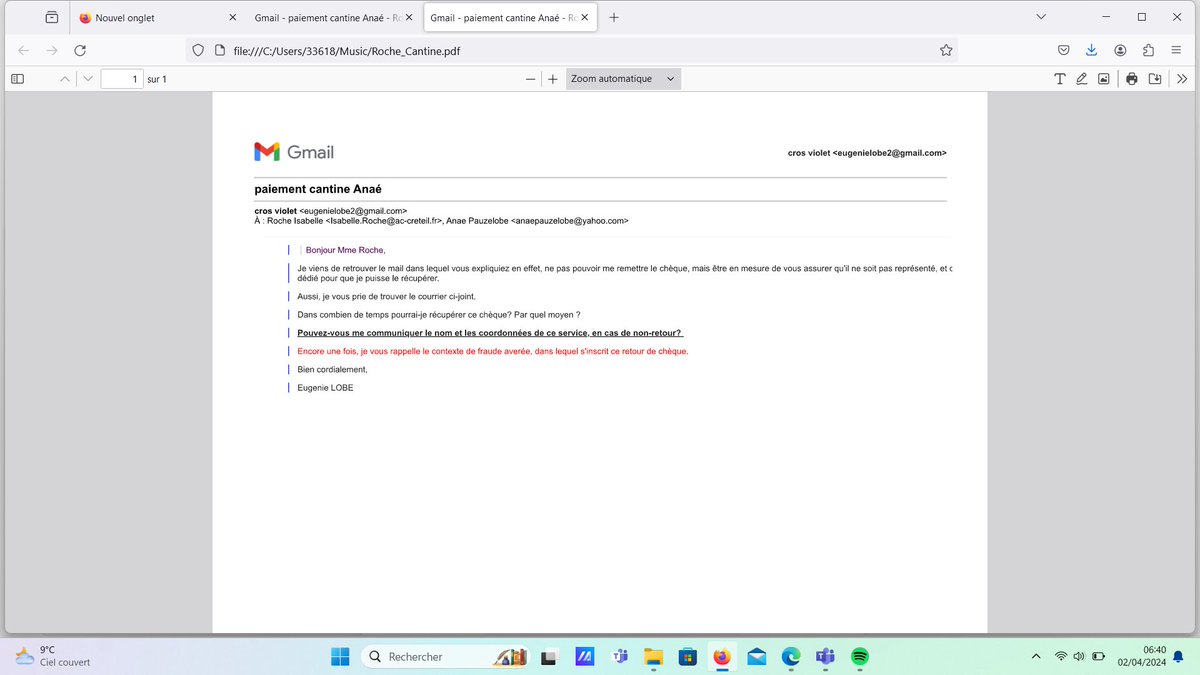The image size is (1200, 675).
Task: Click the page number field
Action: [122, 79]
